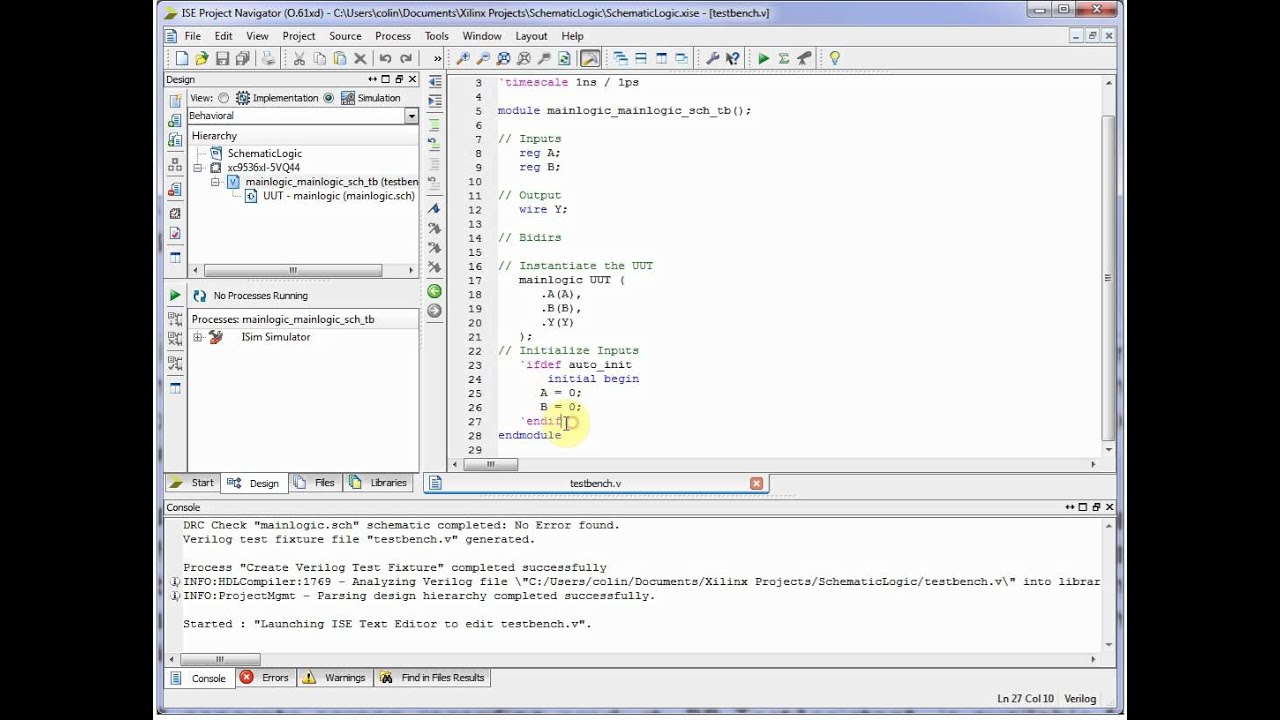Close the testbench.v editor tab
The image size is (1280, 720).
point(756,484)
